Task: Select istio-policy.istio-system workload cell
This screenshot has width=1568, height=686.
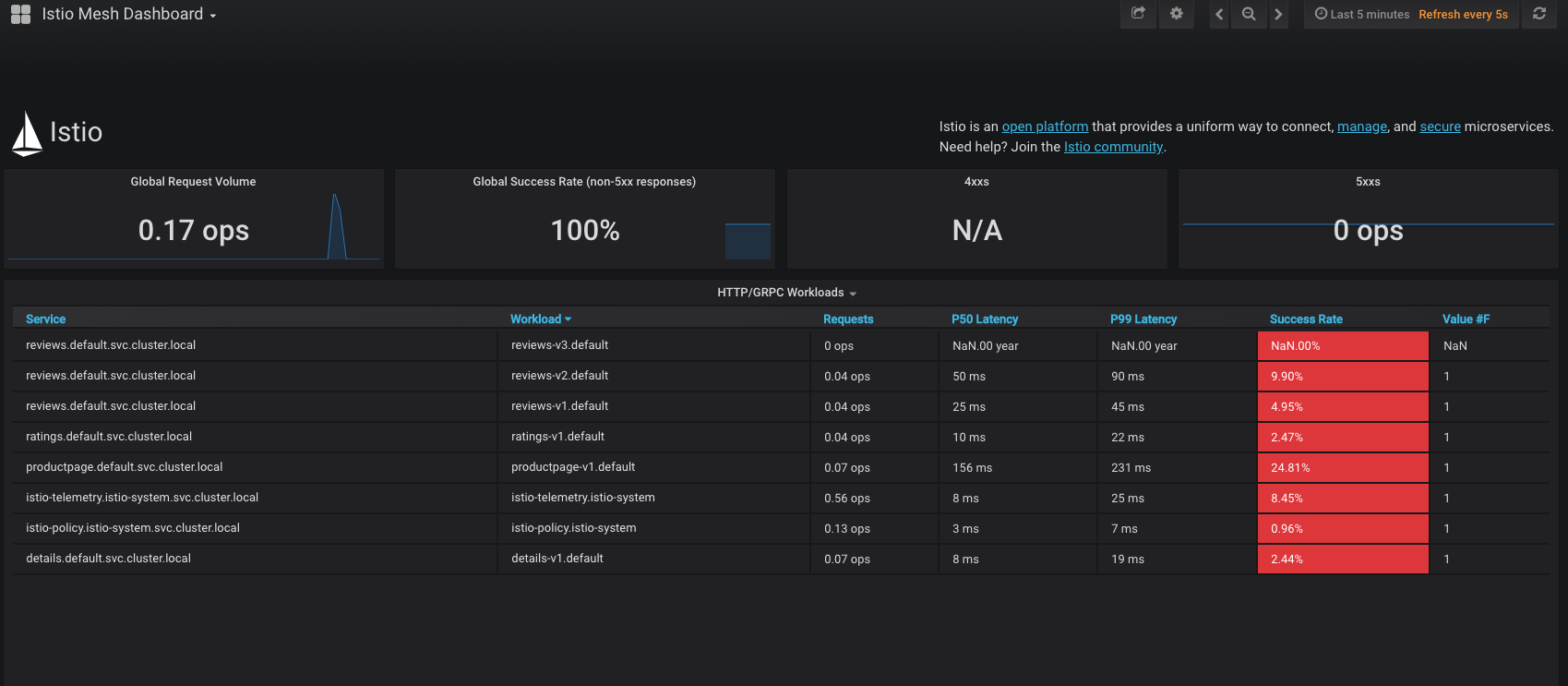Action: pos(654,528)
